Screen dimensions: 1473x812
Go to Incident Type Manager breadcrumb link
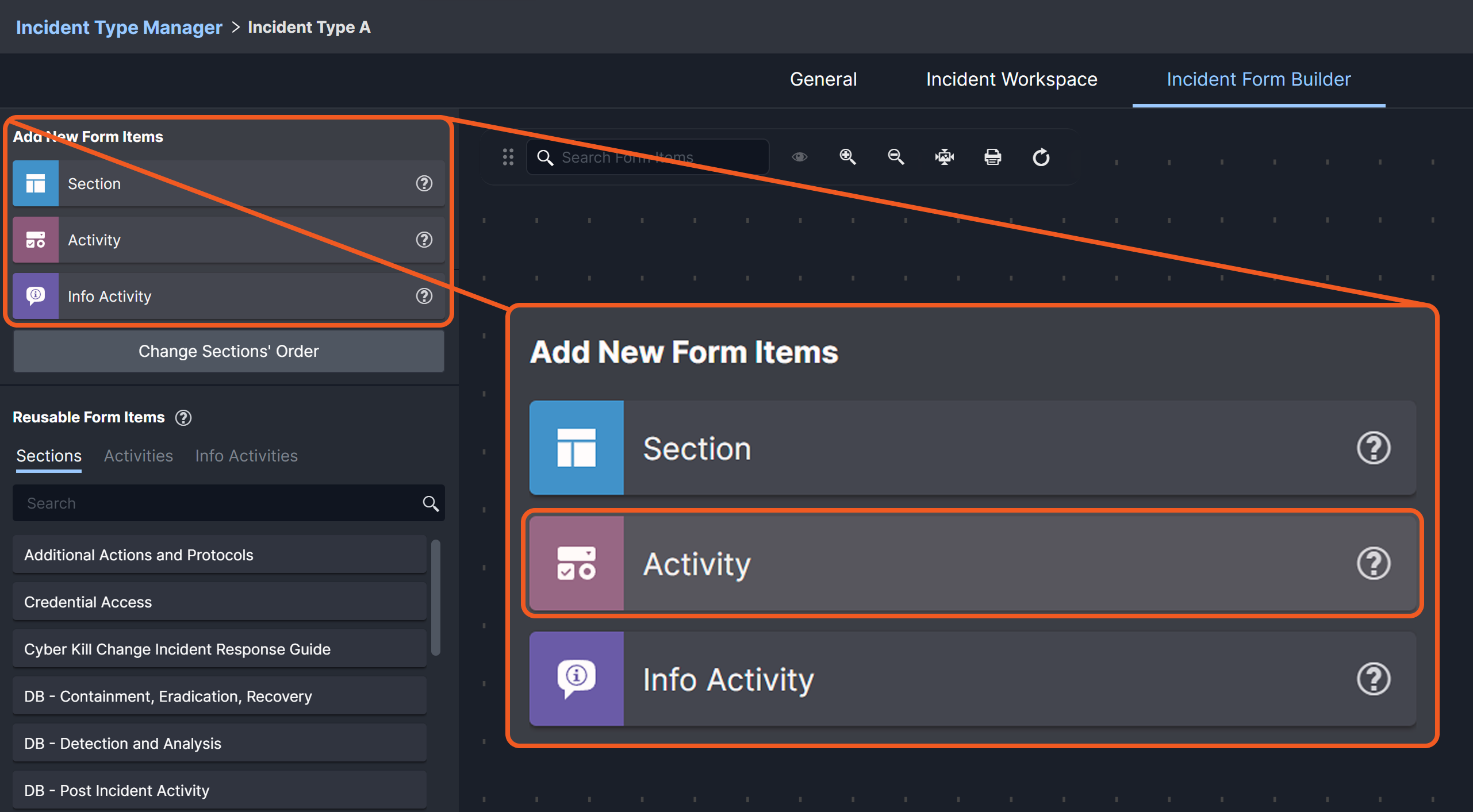(119, 27)
